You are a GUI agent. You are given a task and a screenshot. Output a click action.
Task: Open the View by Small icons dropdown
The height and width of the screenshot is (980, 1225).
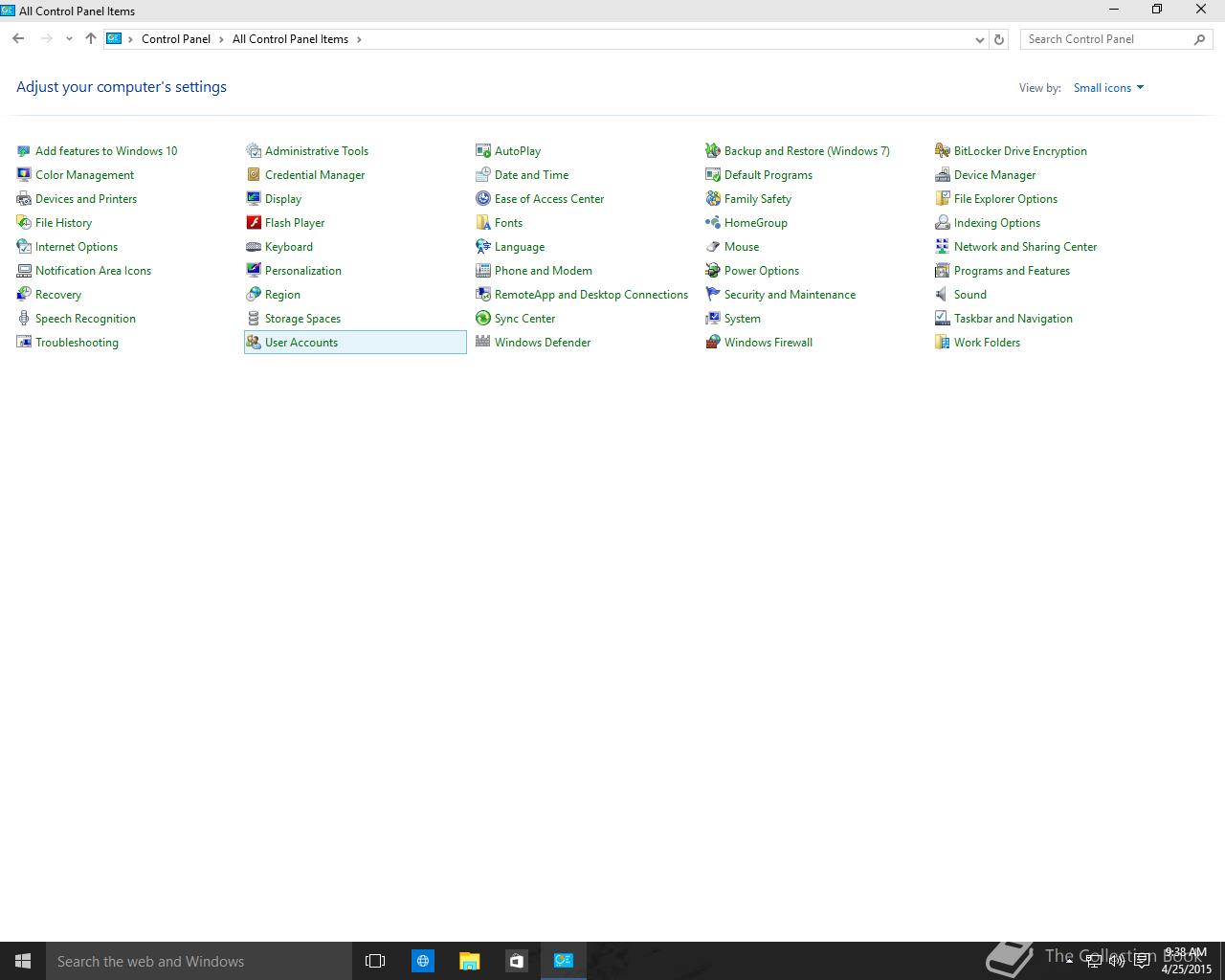pyautogui.click(x=1108, y=87)
